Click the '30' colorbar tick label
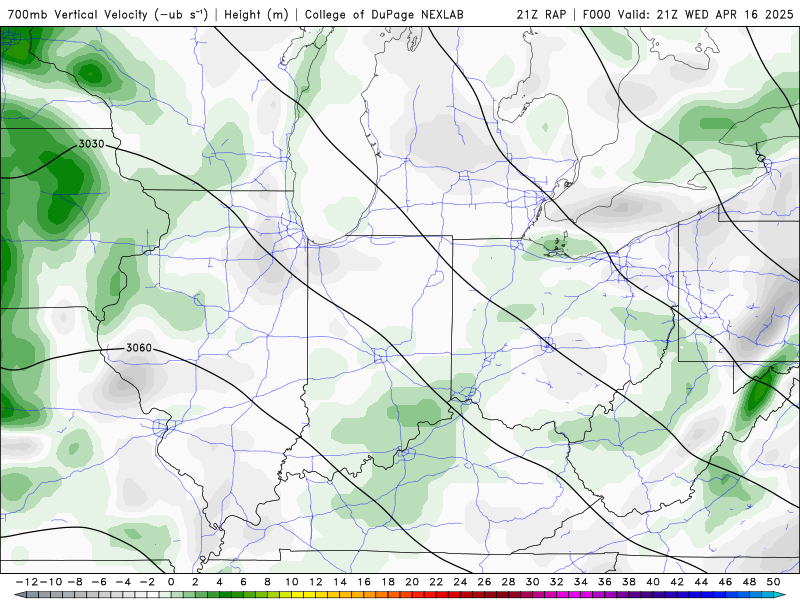This screenshot has height=600, width=800. (x=532, y=582)
